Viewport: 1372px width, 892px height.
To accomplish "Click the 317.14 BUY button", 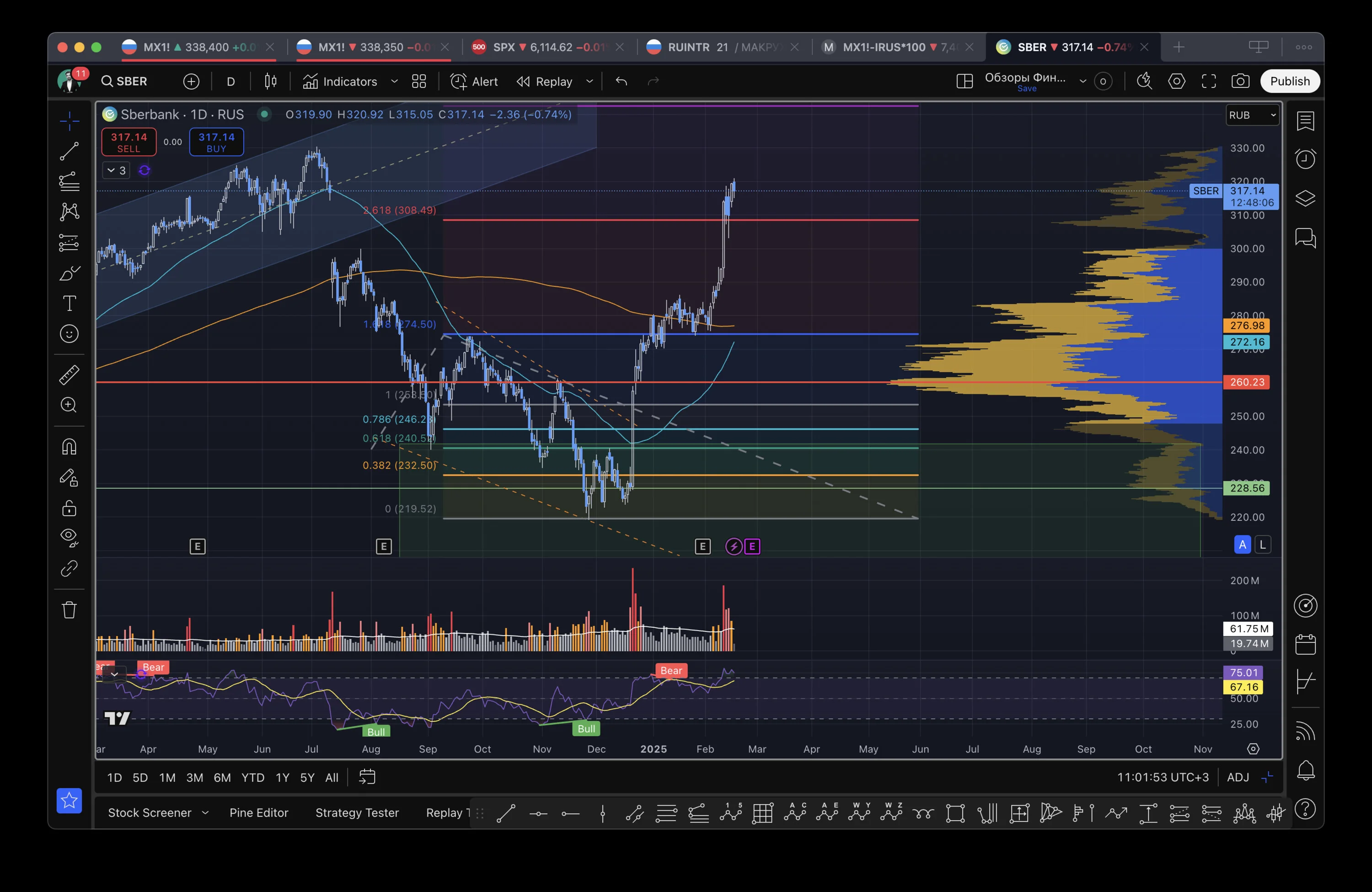I will click(x=217, y=142).
